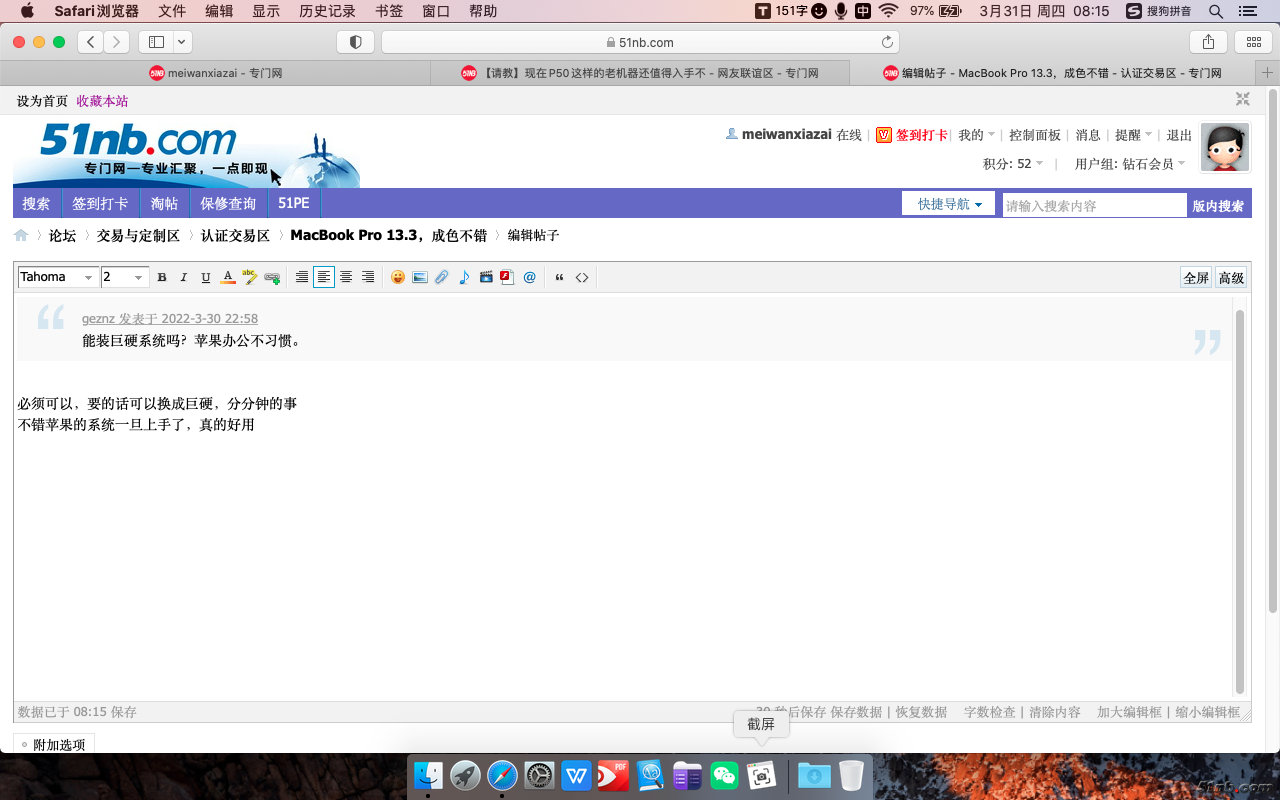The height and width of the screenshot is (800, 1280).
Task: Expand the font size dropdown showing 2
Action: [125, 277]
